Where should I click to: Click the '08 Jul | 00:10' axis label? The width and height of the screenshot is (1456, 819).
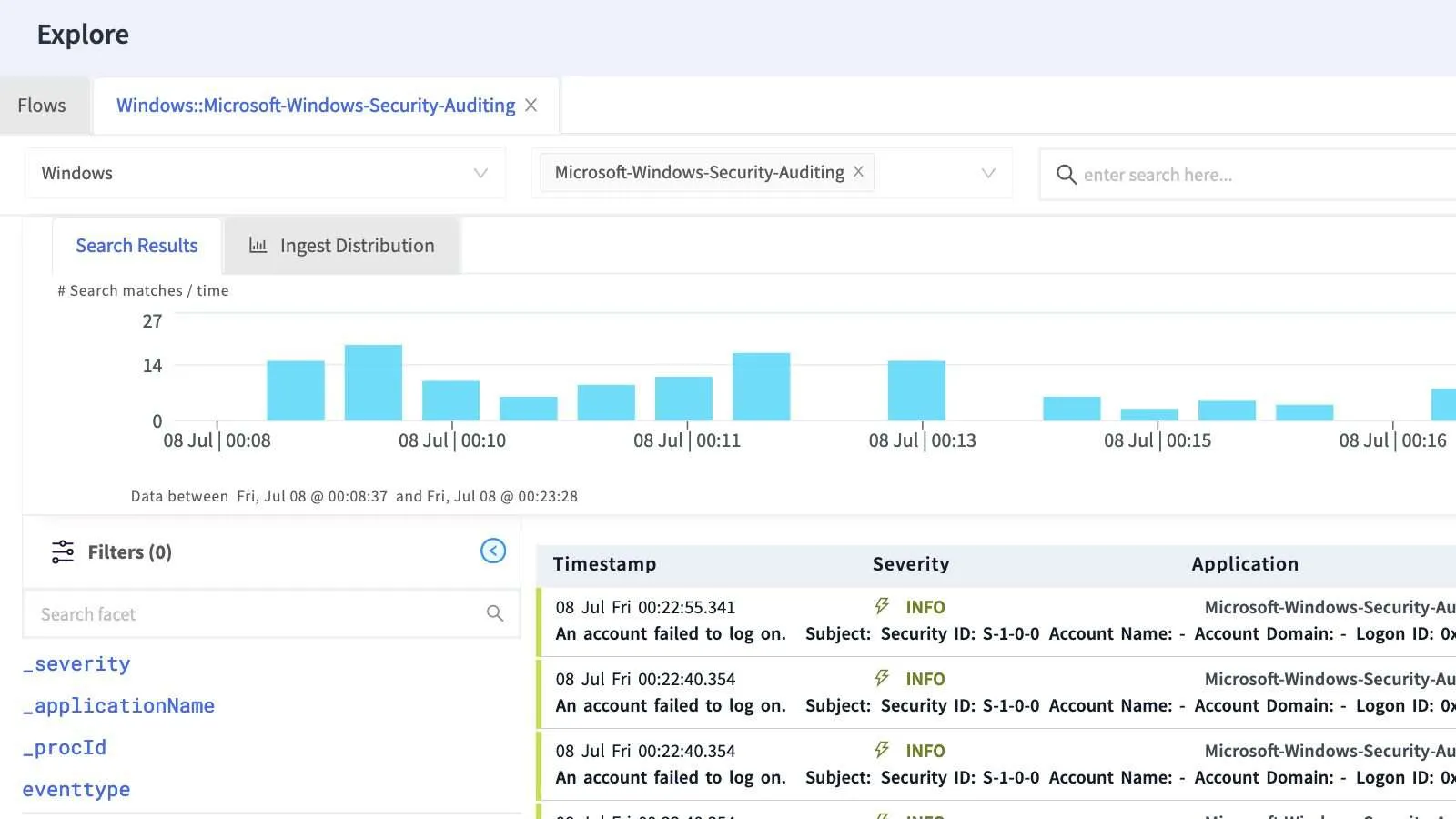pos(452,440)
